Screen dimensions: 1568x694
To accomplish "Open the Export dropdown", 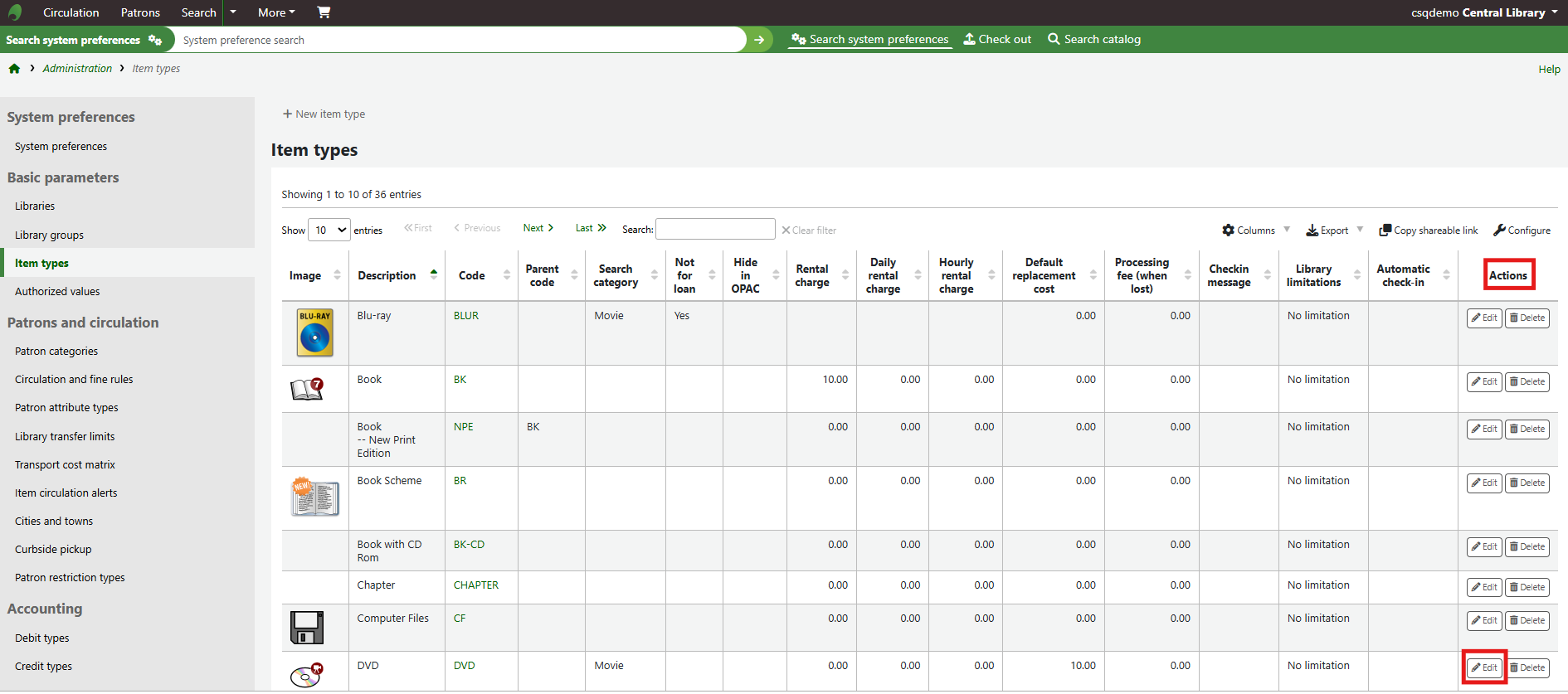I will click(x=1334, y=231).
